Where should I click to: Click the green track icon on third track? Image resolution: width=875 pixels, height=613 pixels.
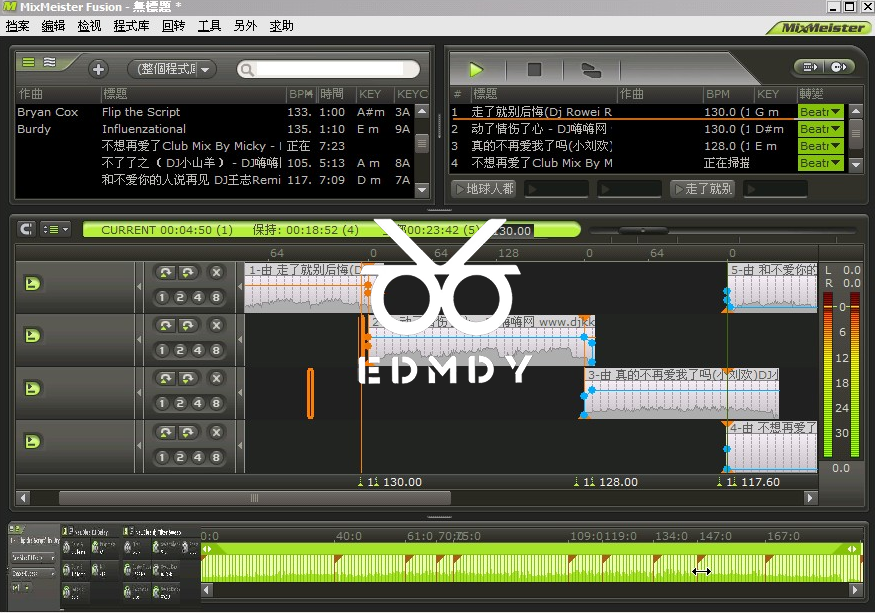coord(32,389)
